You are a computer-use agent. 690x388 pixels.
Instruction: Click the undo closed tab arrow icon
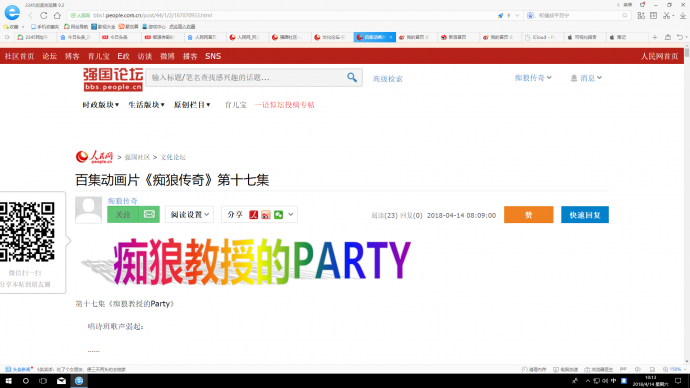[x=680, y=37]
